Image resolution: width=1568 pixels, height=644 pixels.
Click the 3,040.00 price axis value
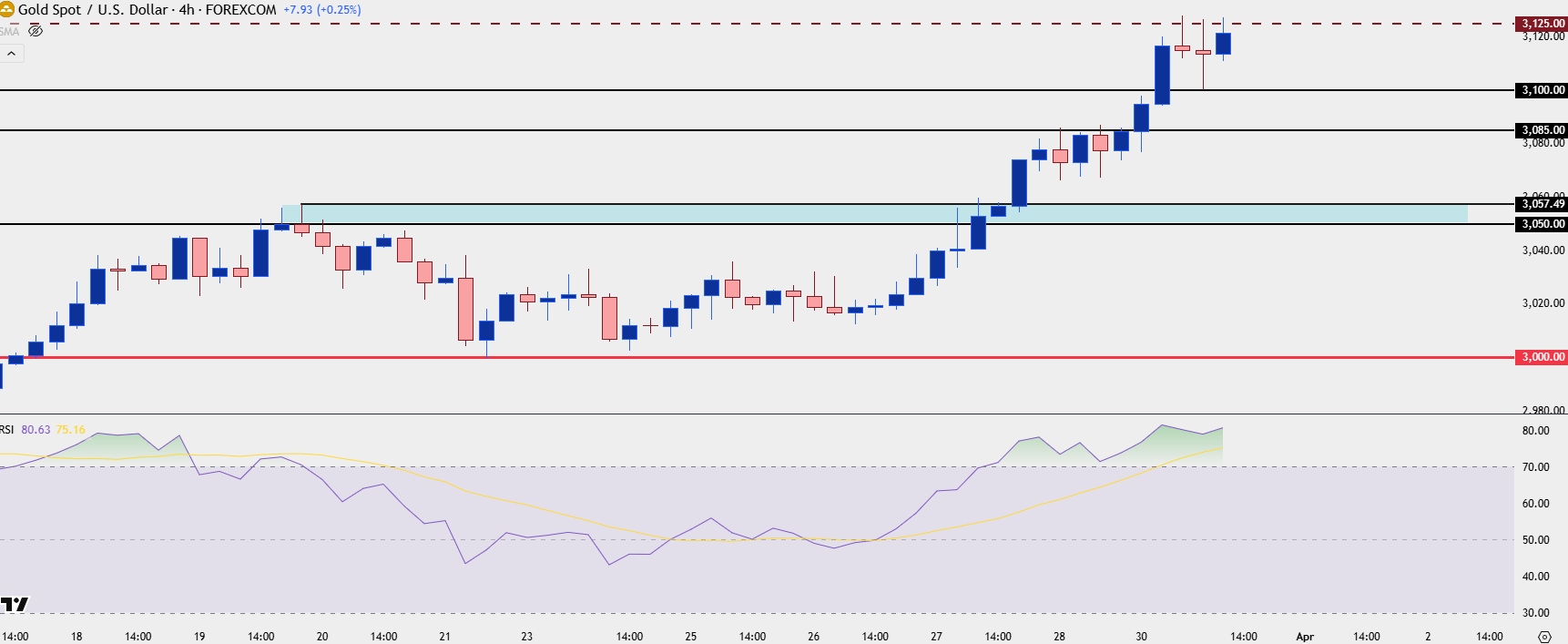(x=1543, y=250)
